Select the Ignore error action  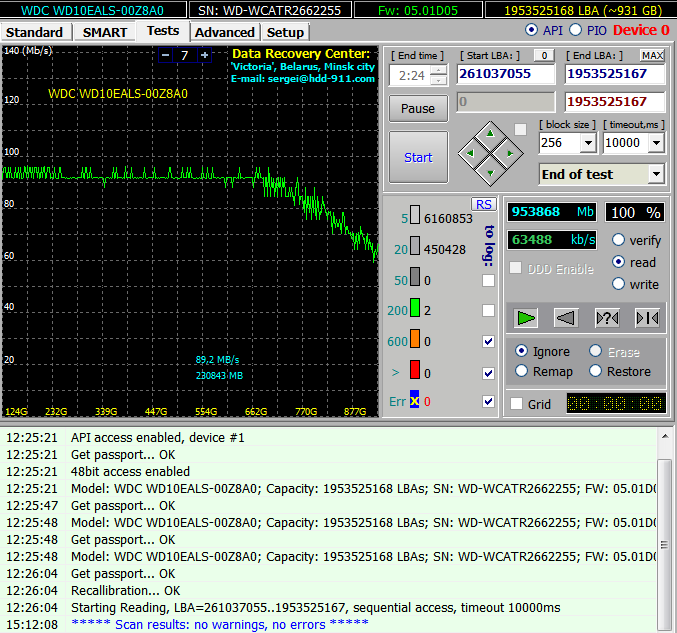tap(521, 351)
